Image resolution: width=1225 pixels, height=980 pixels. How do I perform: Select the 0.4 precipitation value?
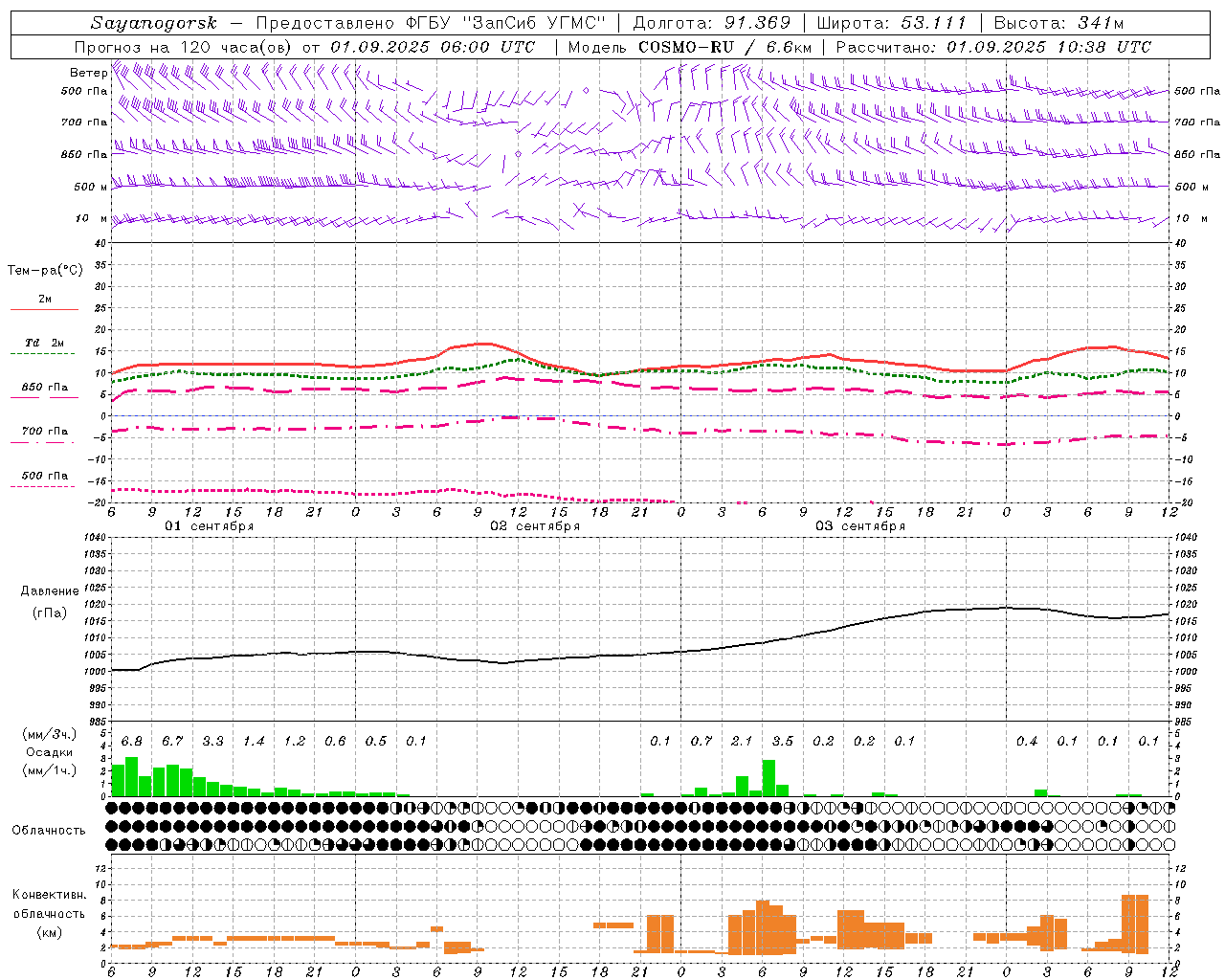click(1027, 742)
